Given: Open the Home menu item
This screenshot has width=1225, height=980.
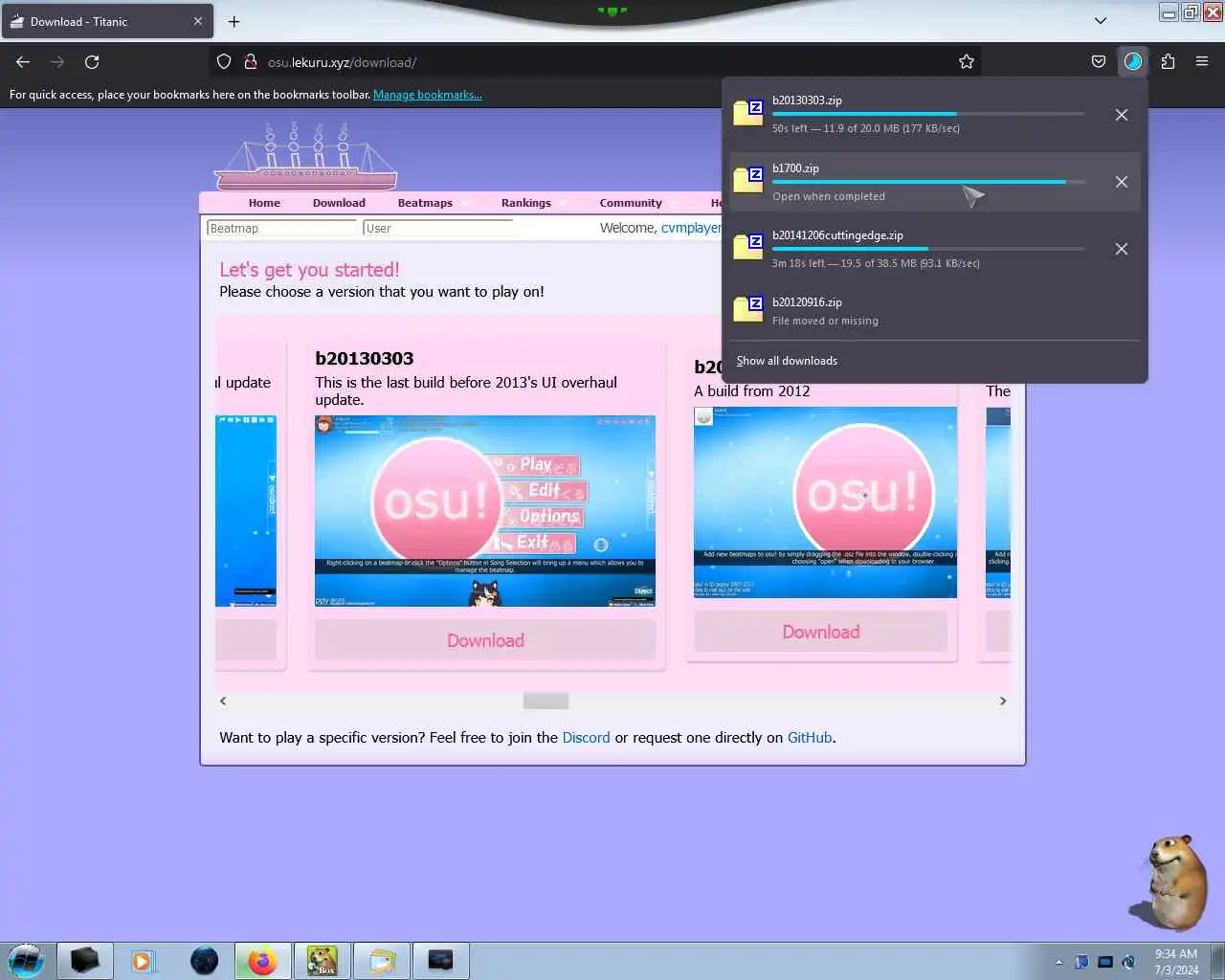Looking at the screenshot, I should (x=264, y=203).
